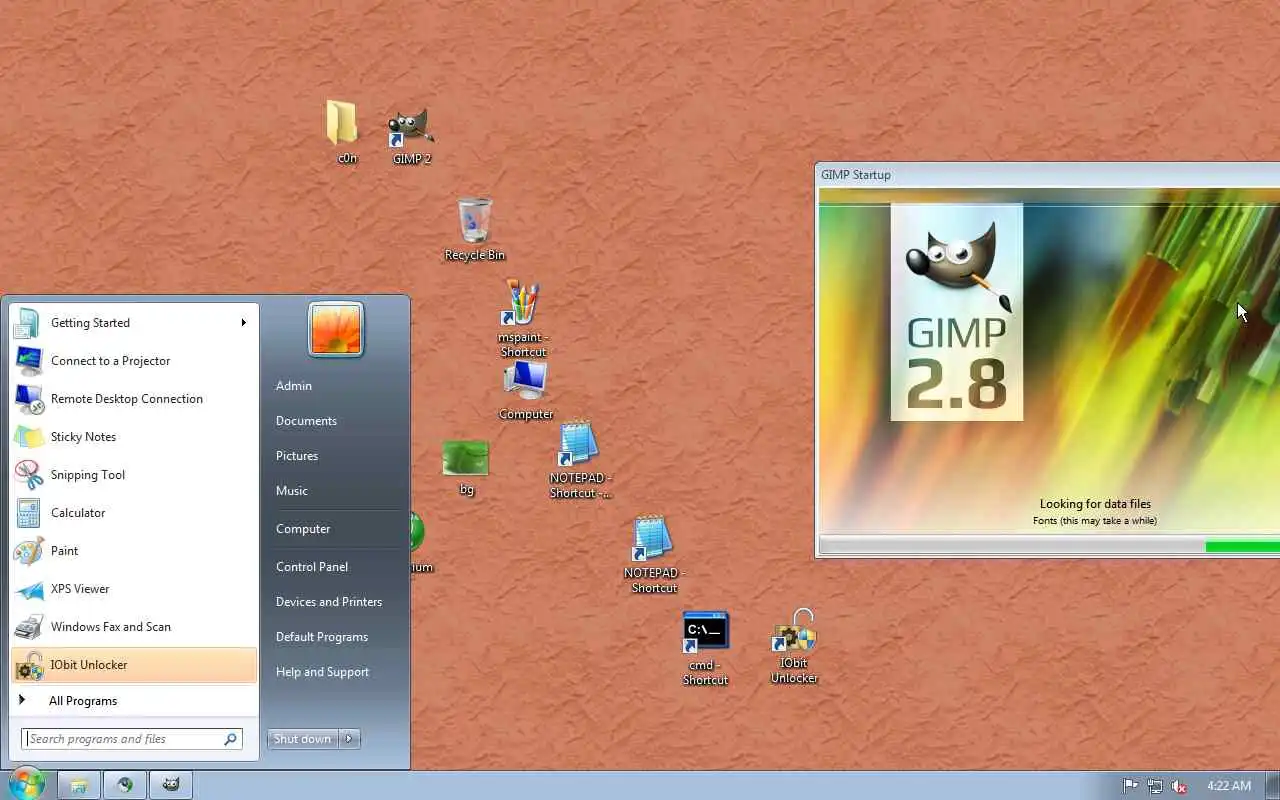Click the network tray icon
The image size is (1280, 800).
pyautogui.click(x=1155, y=786)
